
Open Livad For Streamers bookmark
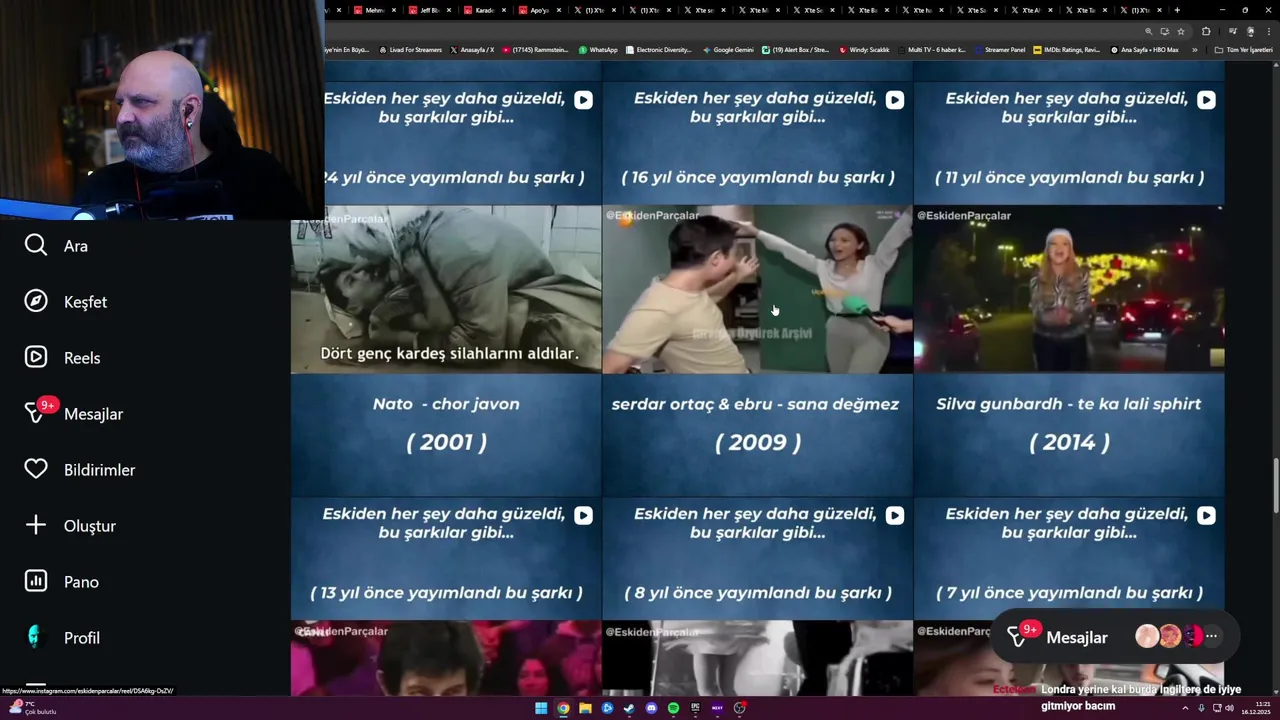point(410,50)
